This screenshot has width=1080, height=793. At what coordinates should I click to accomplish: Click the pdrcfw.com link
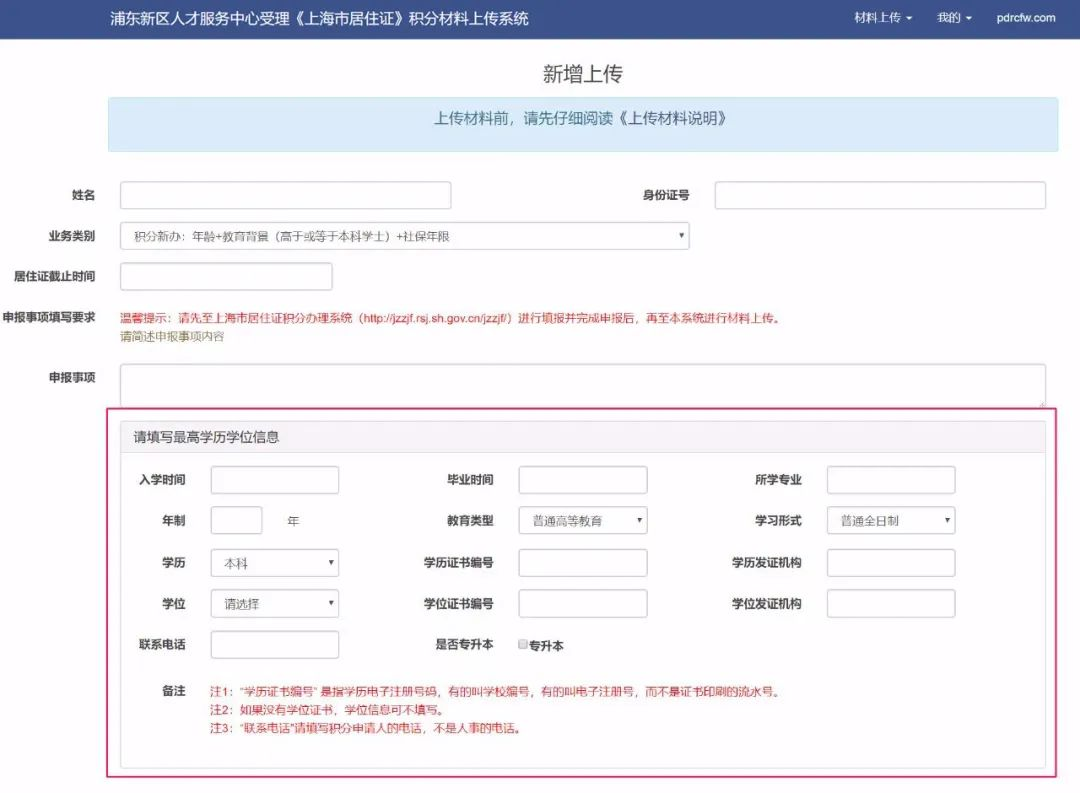coord(1026,18)
